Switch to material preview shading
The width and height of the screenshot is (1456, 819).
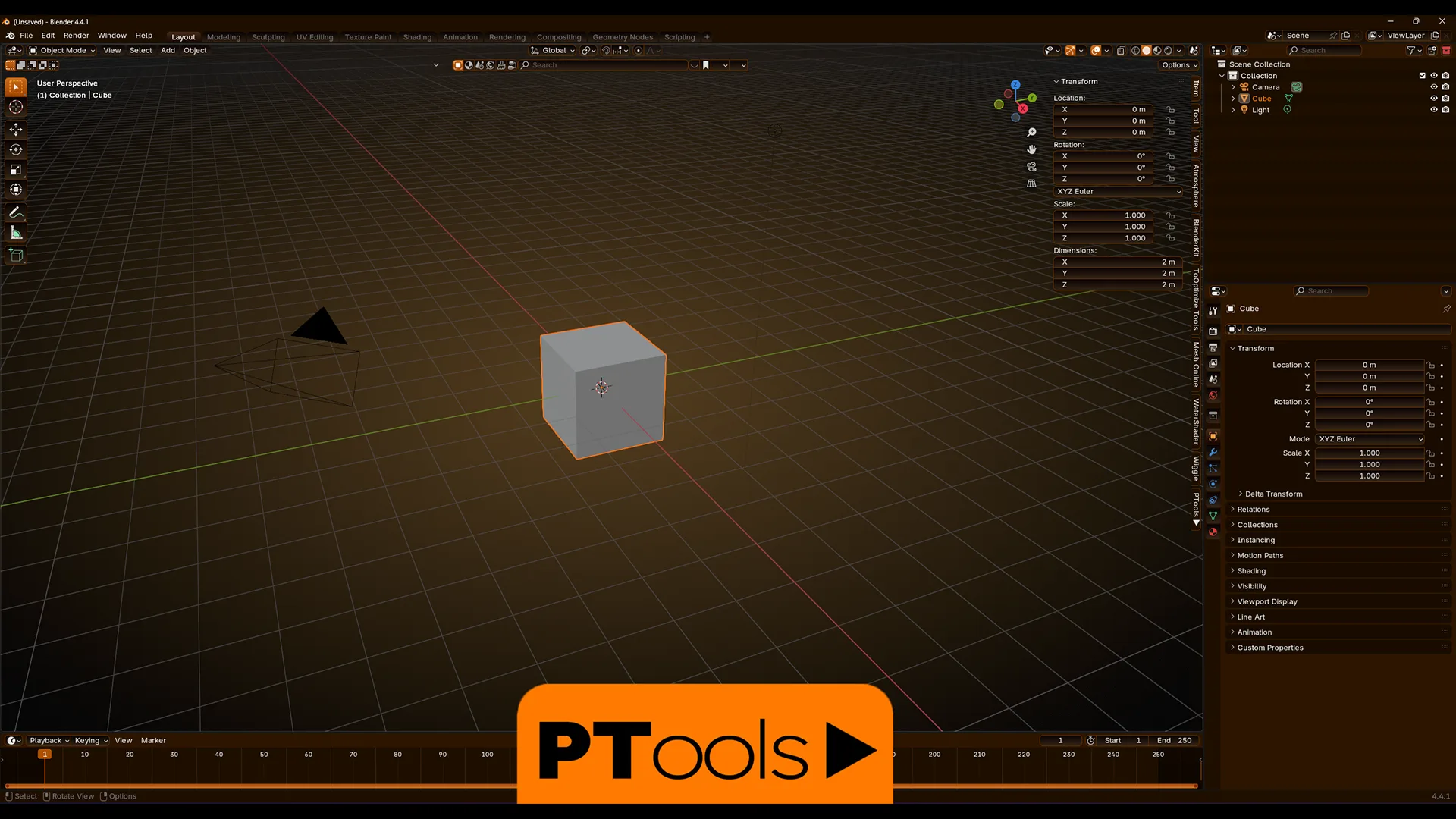coord(1157,51)
